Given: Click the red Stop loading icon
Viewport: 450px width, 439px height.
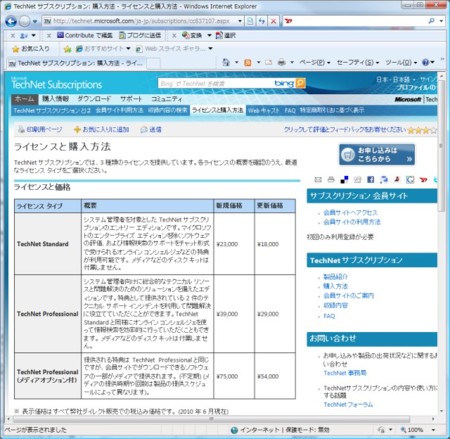Looking at the screenshot, I should 273,21.
